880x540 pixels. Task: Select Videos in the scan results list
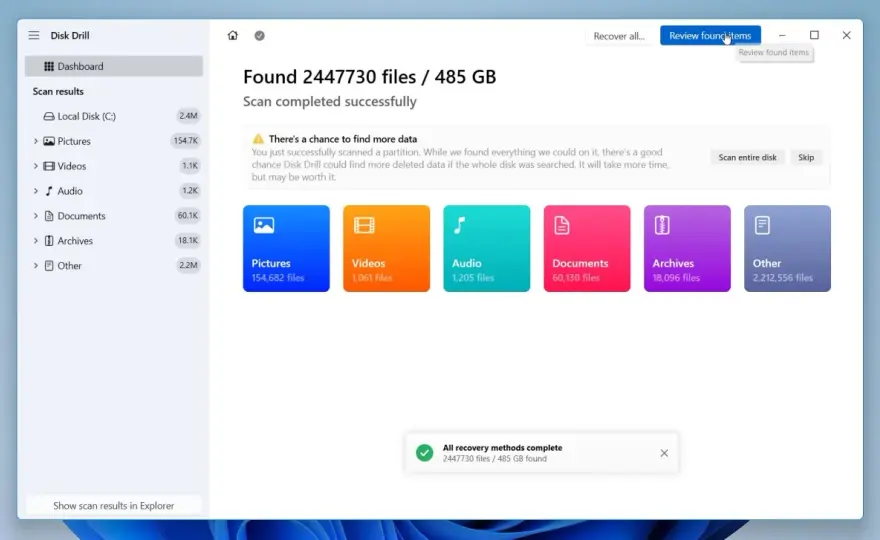(x=113, y=166)
